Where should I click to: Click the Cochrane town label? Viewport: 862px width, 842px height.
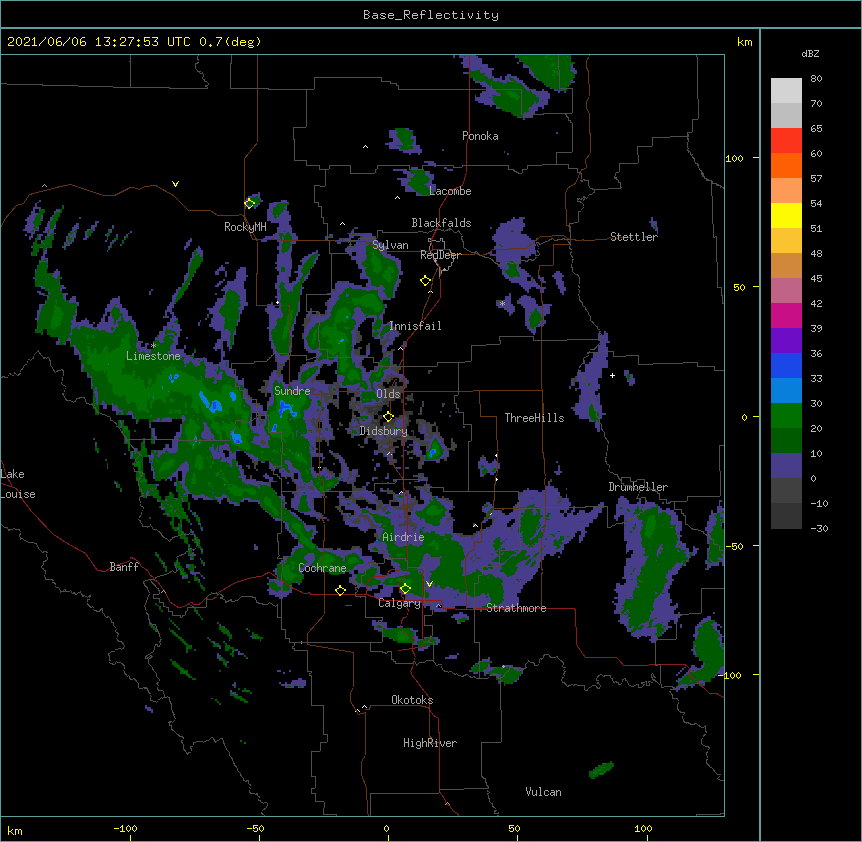(x=322, y=568)
